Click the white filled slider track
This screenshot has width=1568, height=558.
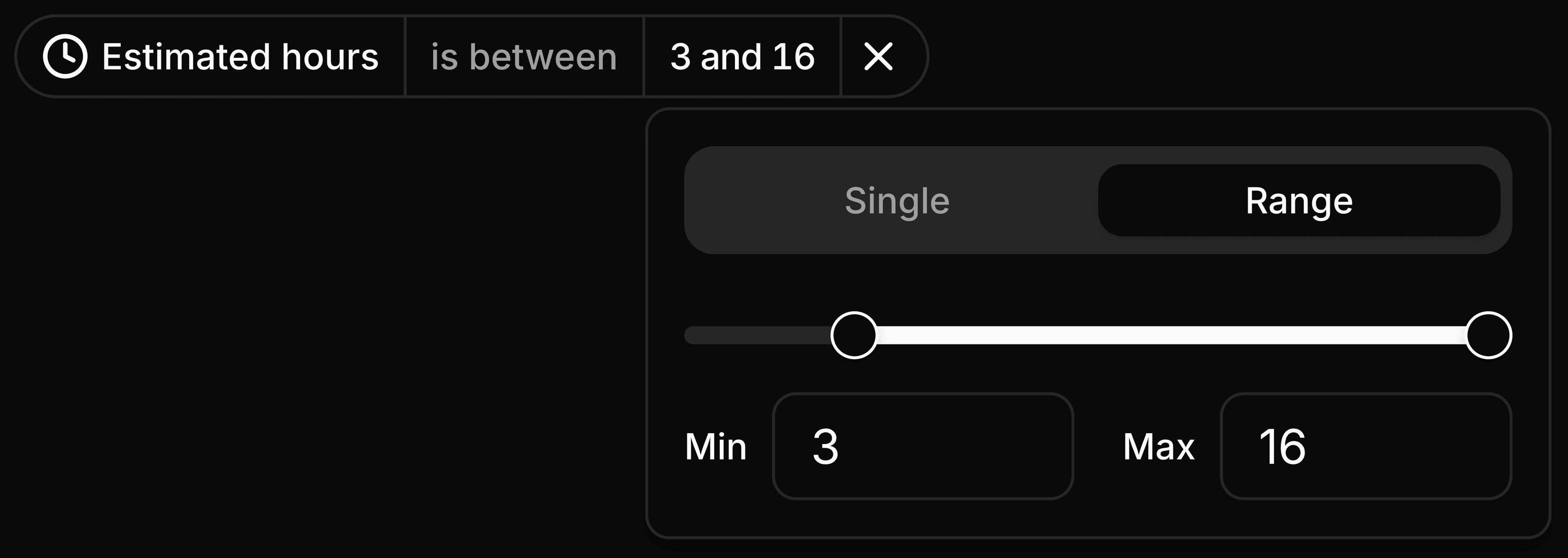point(1169,335)
